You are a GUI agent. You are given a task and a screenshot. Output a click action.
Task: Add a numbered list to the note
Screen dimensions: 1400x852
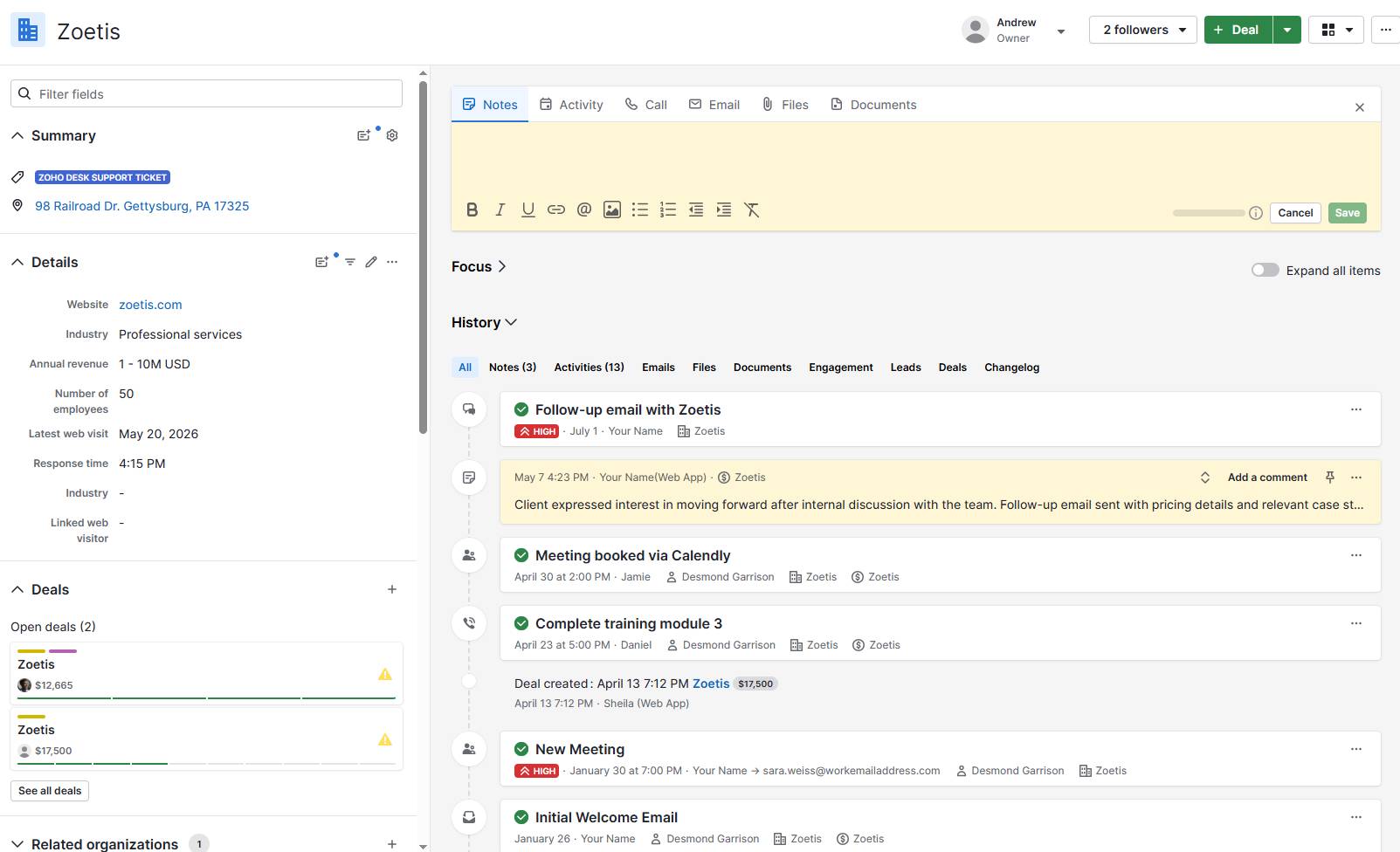[x=668, y=210]
